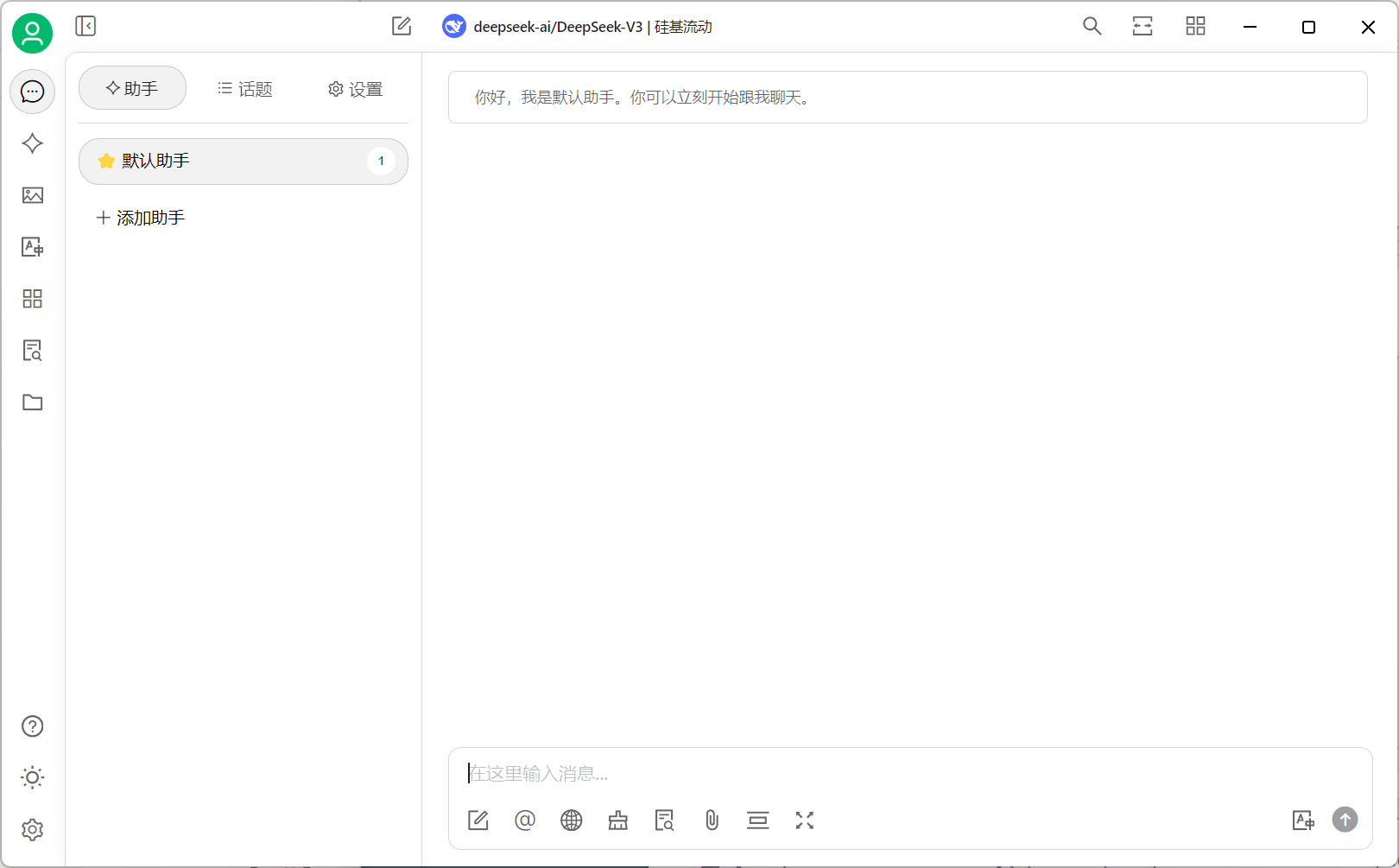Create a new topic from the title bar
The height and width of the screenshot is (868, 1399).
pyautogui.click(x=402, y=26)
